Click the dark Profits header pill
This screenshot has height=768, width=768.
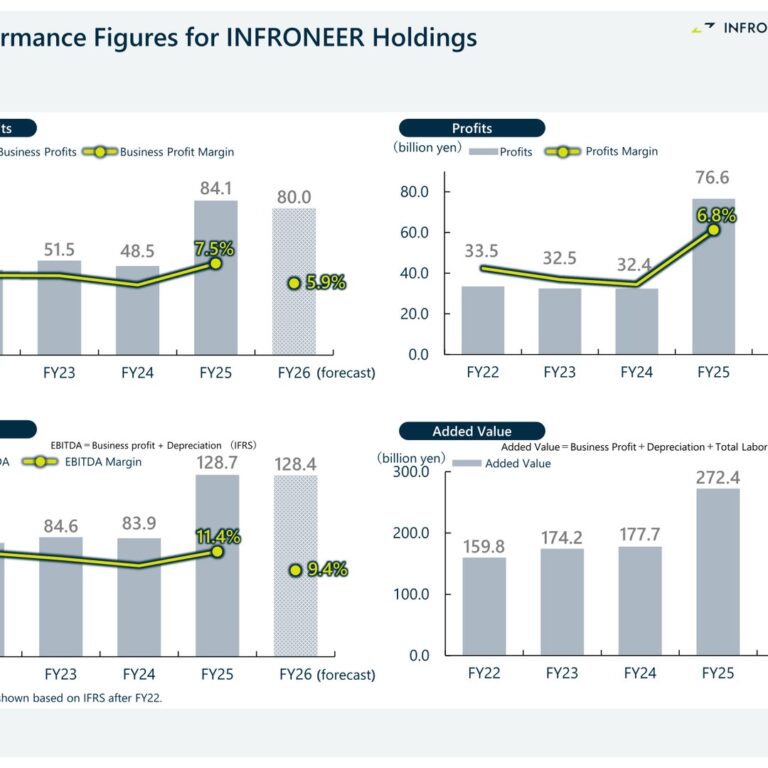472,128
